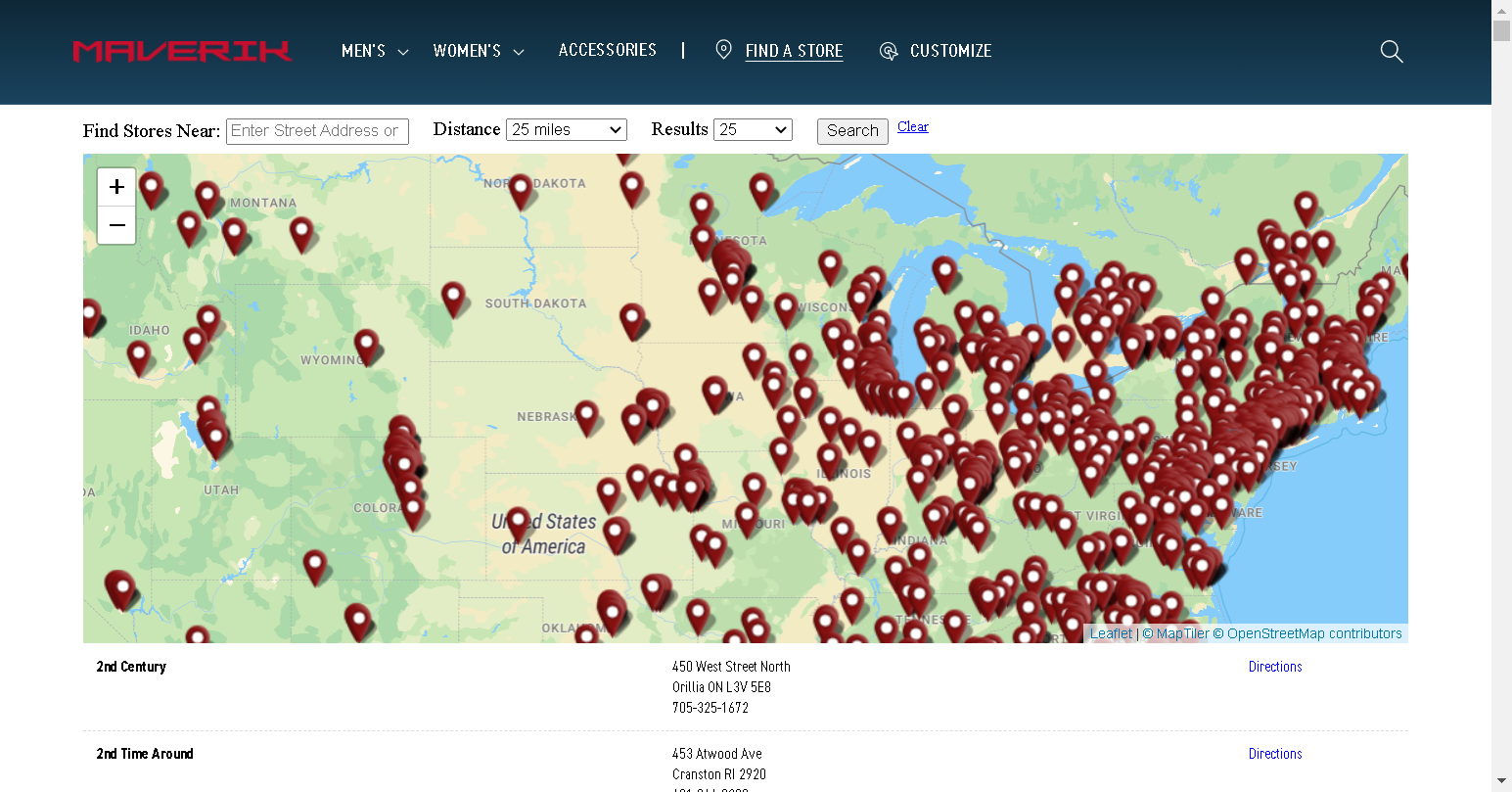Click the Customize target icon in header
The height and width of the screenshot is (792, 1512).
point(889,51)
